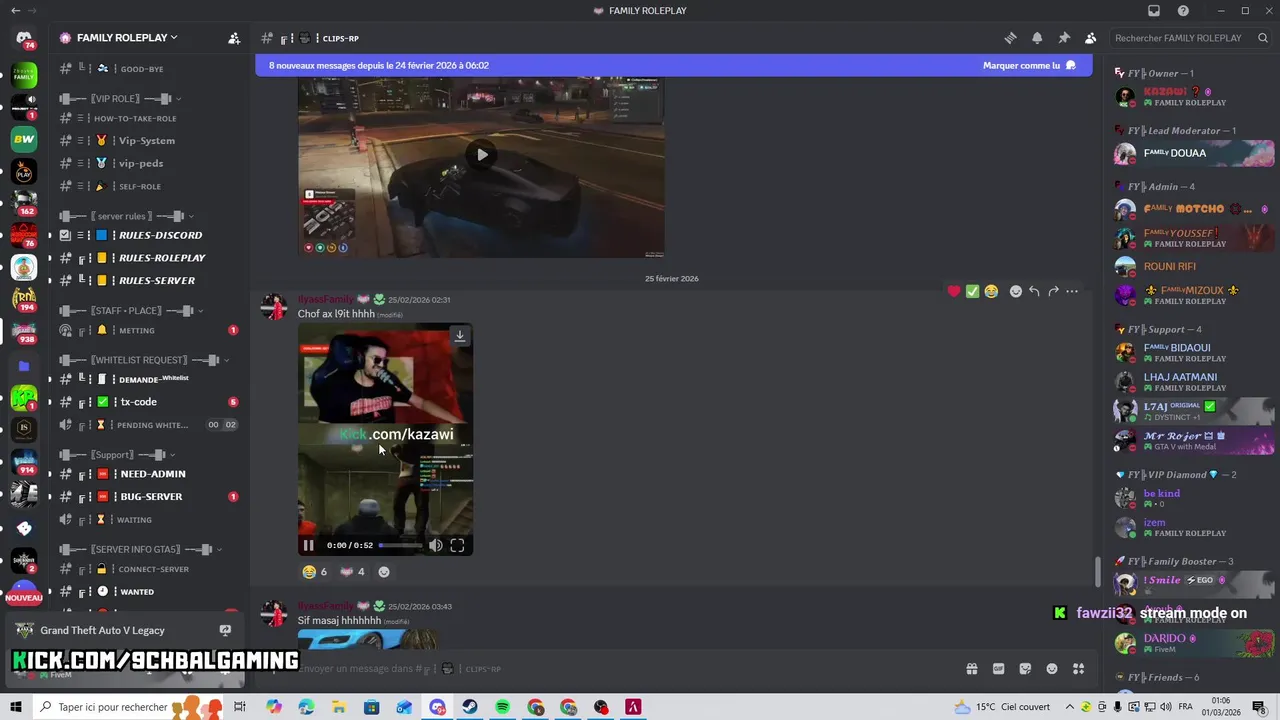This screenshot has width=1280, height=720.
Task: Open the server icon with 938 badge
Action: click(x=24, y=331)
